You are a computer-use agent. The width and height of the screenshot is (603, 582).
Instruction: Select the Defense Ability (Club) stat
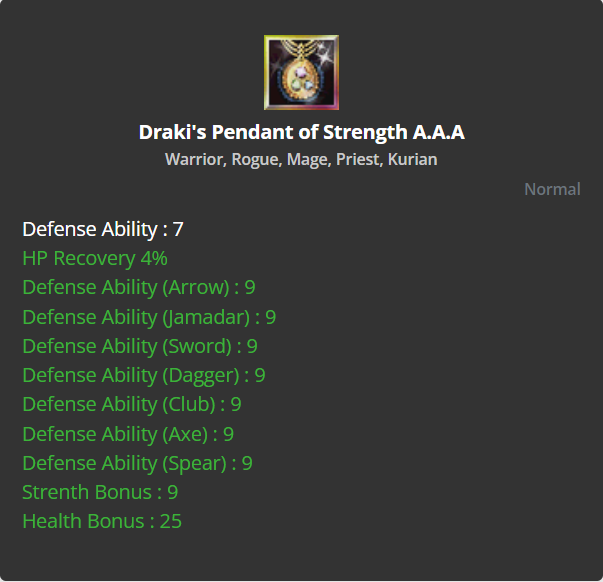coord(132,404)
